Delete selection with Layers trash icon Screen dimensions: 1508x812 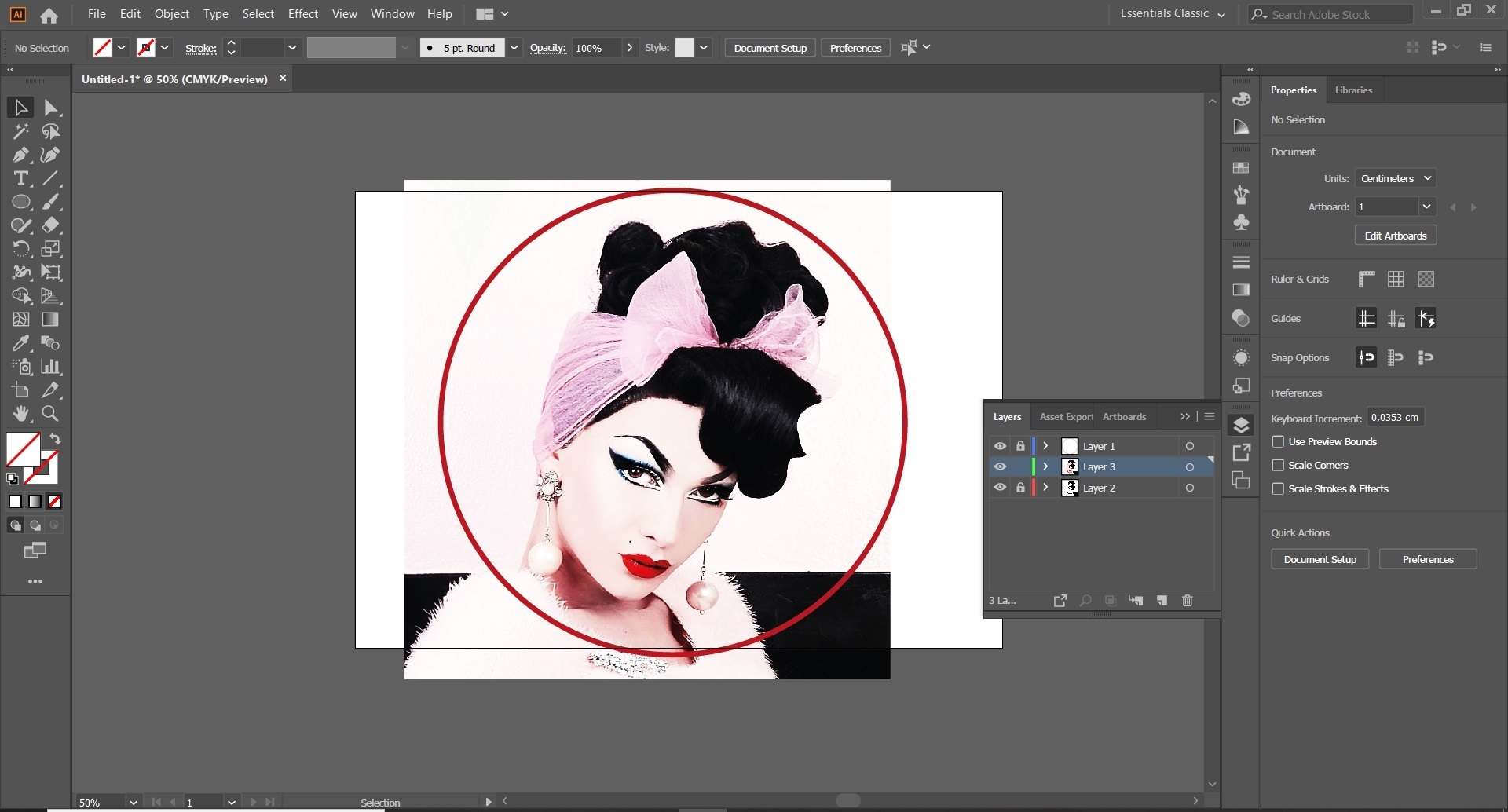point(1188,600)
